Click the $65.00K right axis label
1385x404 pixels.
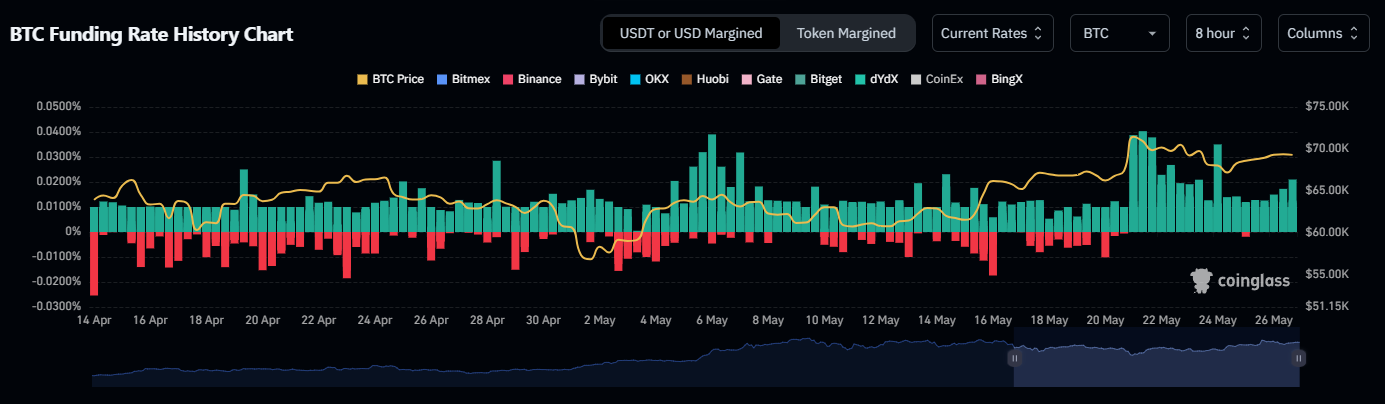(1328, 190)
